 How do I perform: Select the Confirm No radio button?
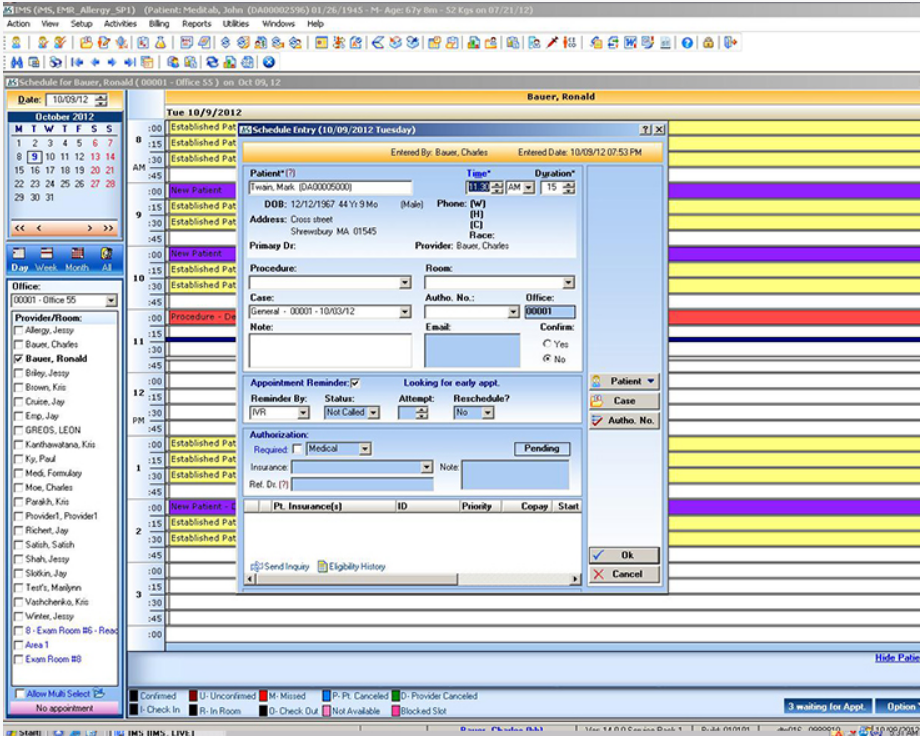pyautogui.click(x=547, y=359)
